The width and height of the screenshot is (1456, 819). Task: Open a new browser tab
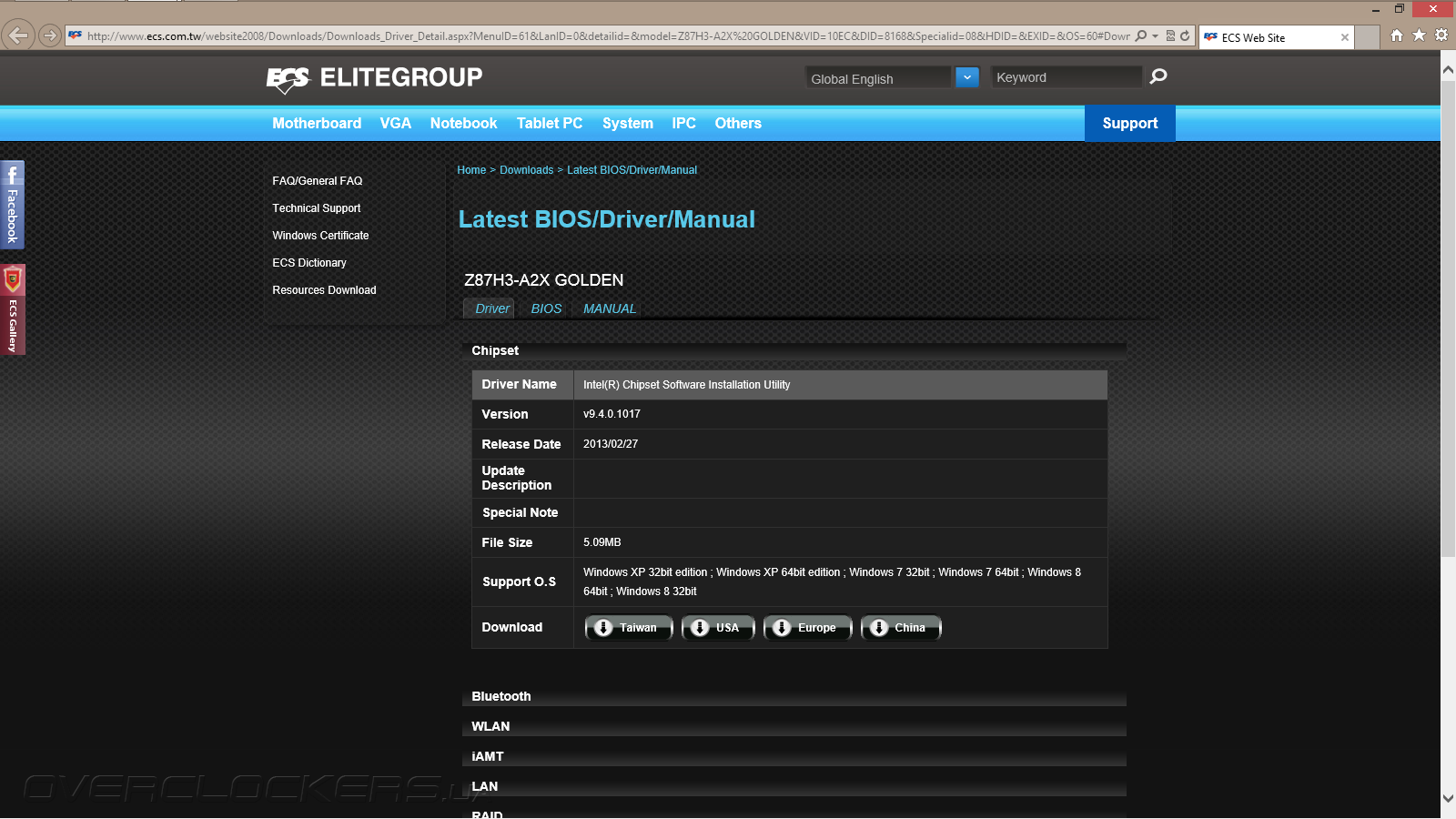click(x=1367, y=37)
